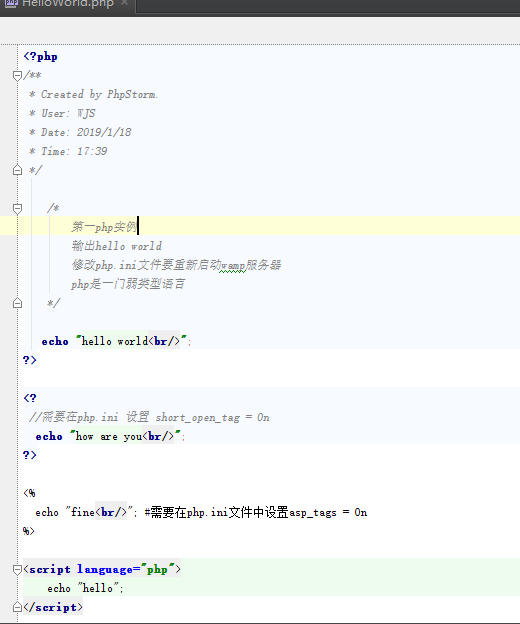Click the <% ASP opening tag
520x624 pixels.
(x=29, y=493)
